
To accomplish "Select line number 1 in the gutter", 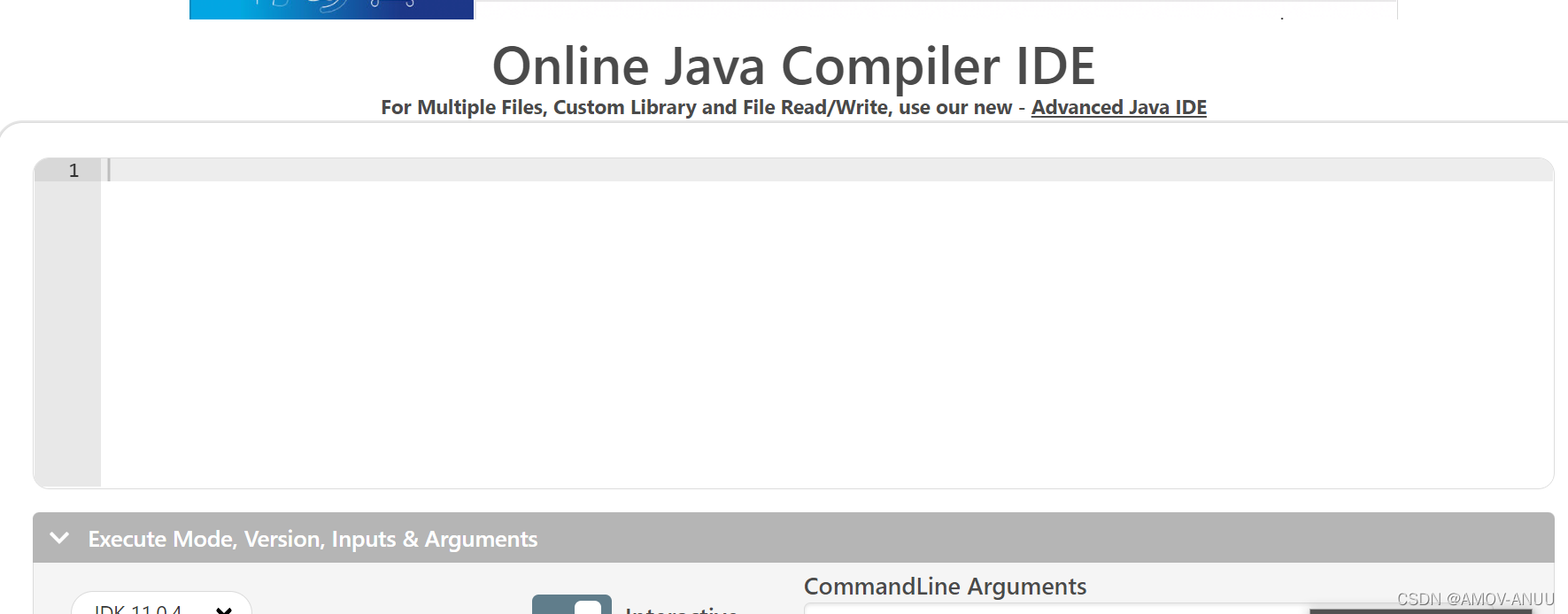I will [x=73, y=170].
